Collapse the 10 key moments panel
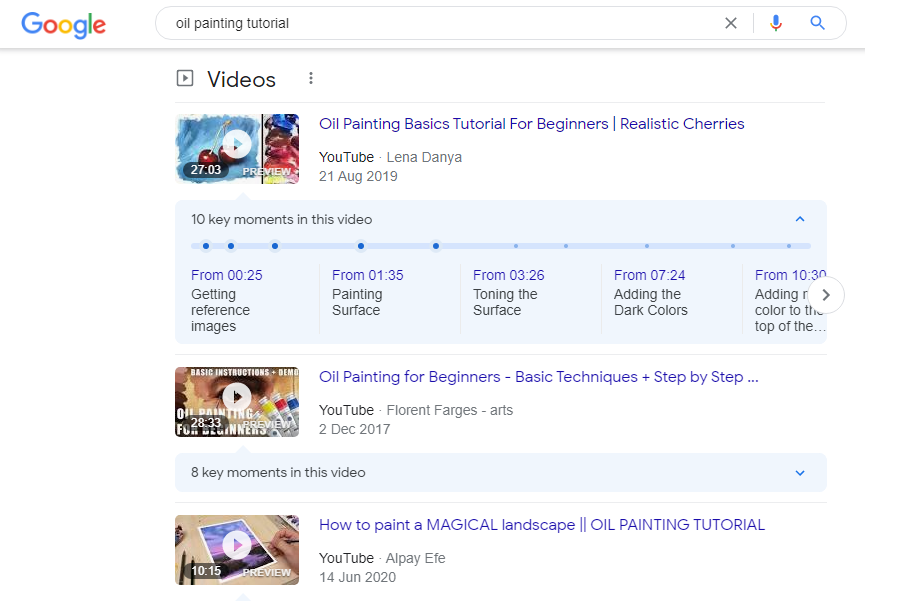The height and width of the screenshot is (601, 899). 800,219
